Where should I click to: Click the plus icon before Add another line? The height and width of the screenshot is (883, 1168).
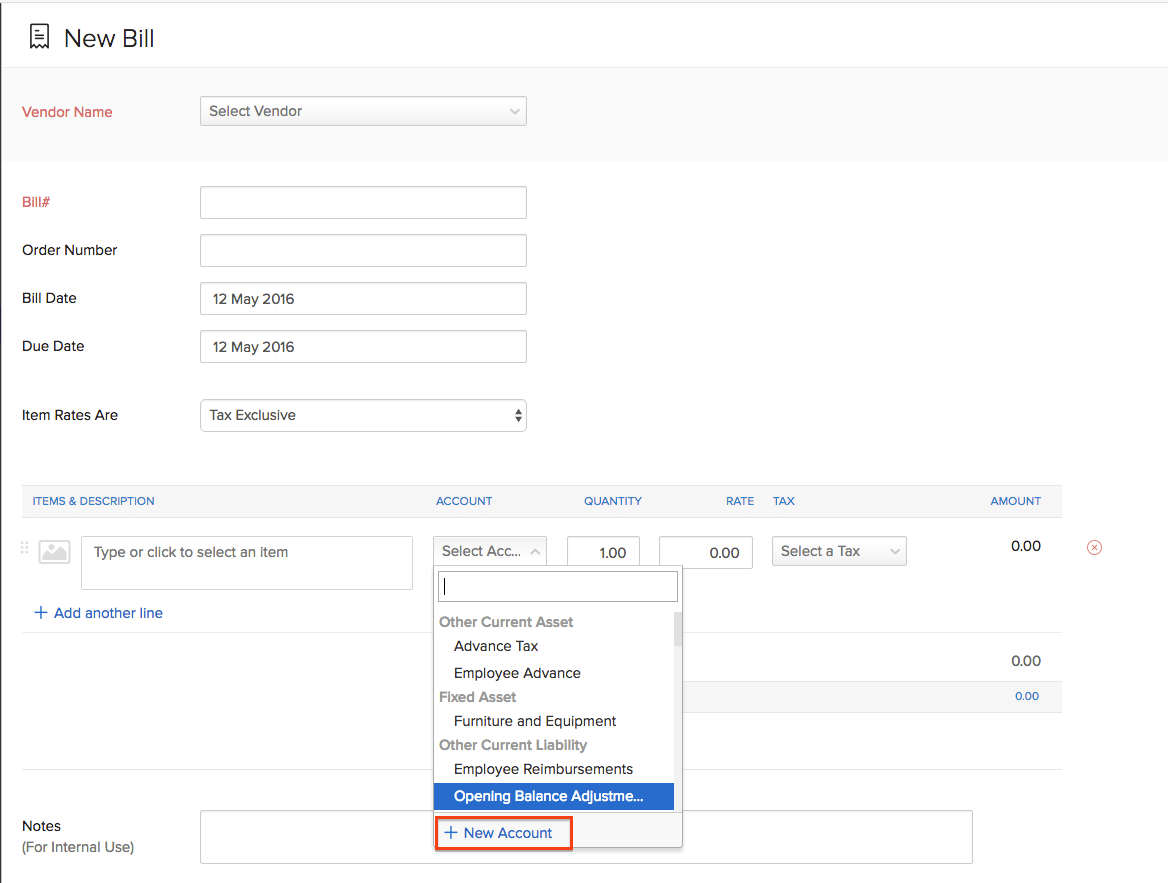coord(41,613)
